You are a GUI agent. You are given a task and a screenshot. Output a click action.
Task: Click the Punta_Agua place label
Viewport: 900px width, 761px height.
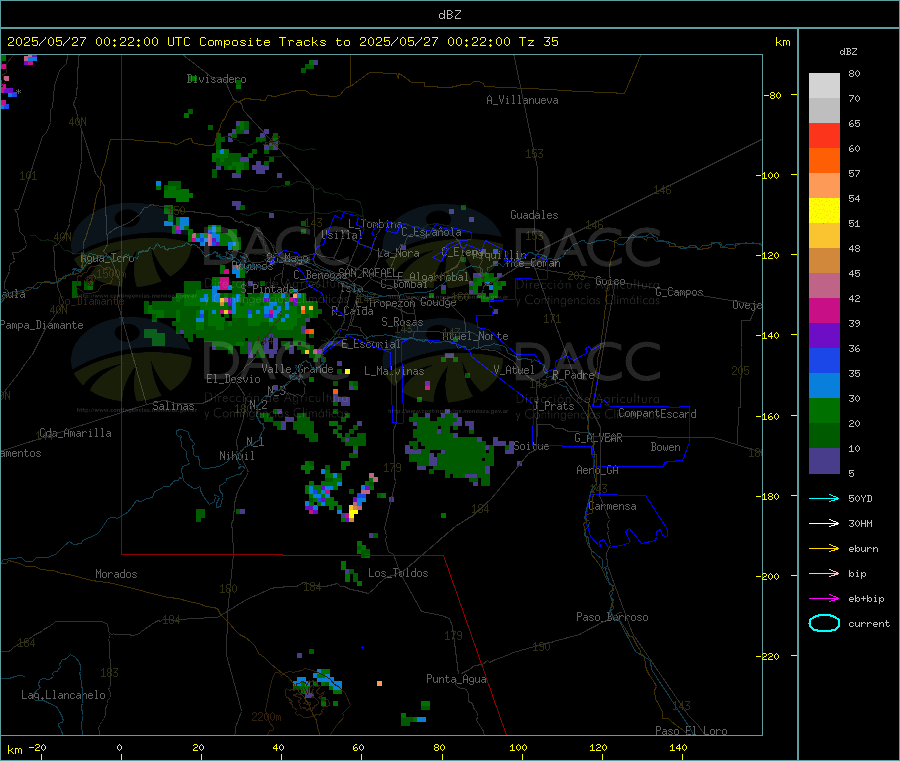click(x=456, y=679)
